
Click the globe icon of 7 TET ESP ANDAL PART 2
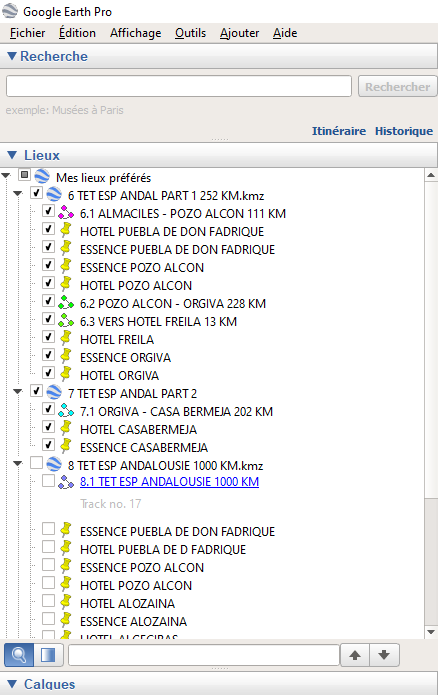coord(54,392)
